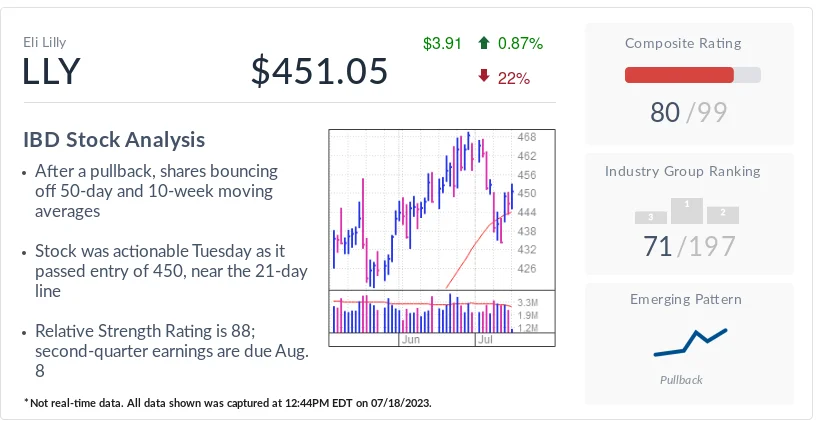816x430 pixels.
Task: Click the Eli Lilly company name
Action: pos(45,42)
